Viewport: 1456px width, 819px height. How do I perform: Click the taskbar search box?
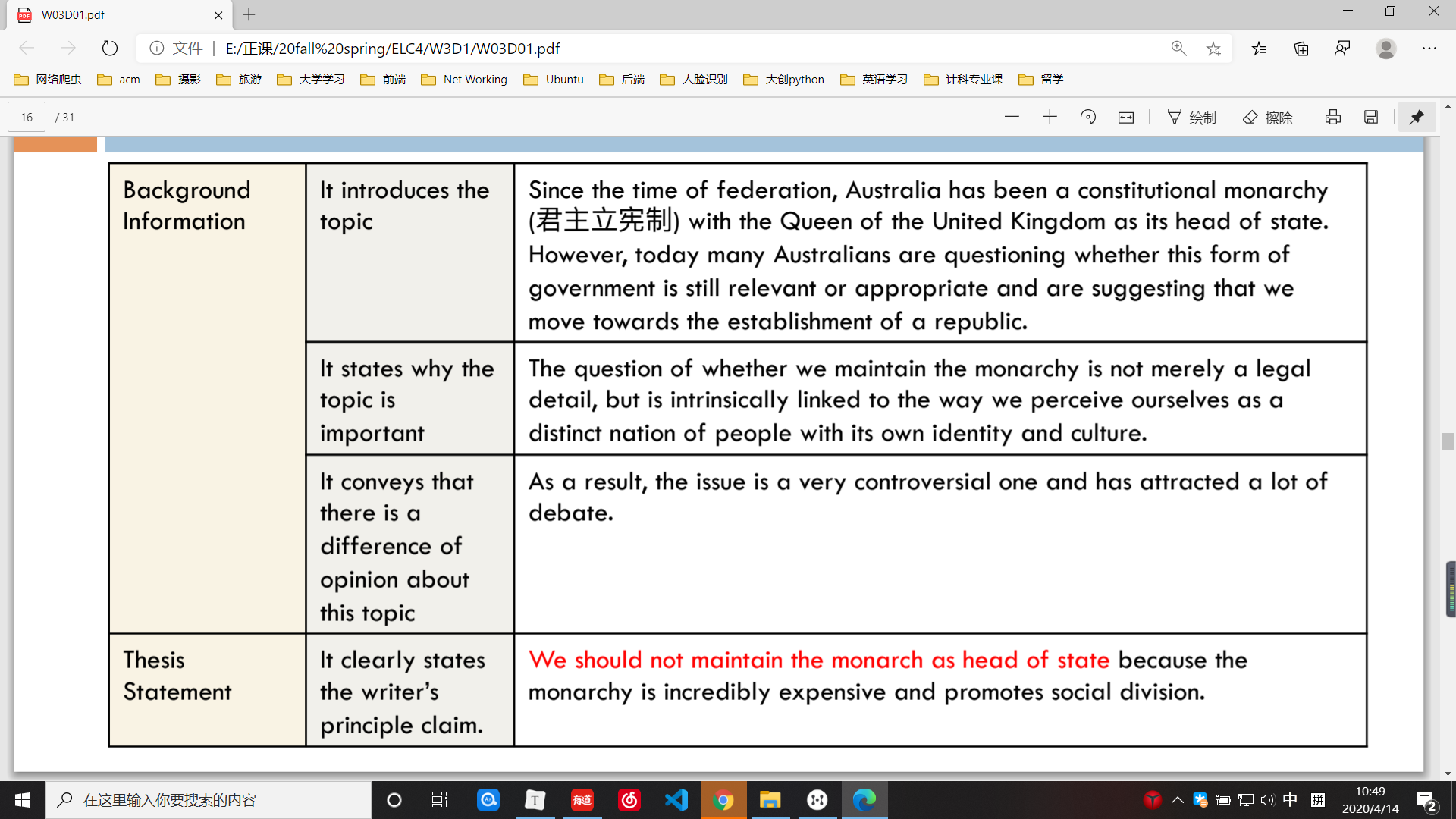point(209,800)
